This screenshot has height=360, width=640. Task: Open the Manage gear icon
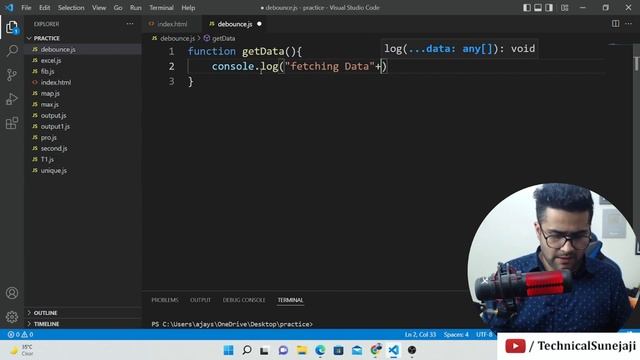(x=12, y=316)
